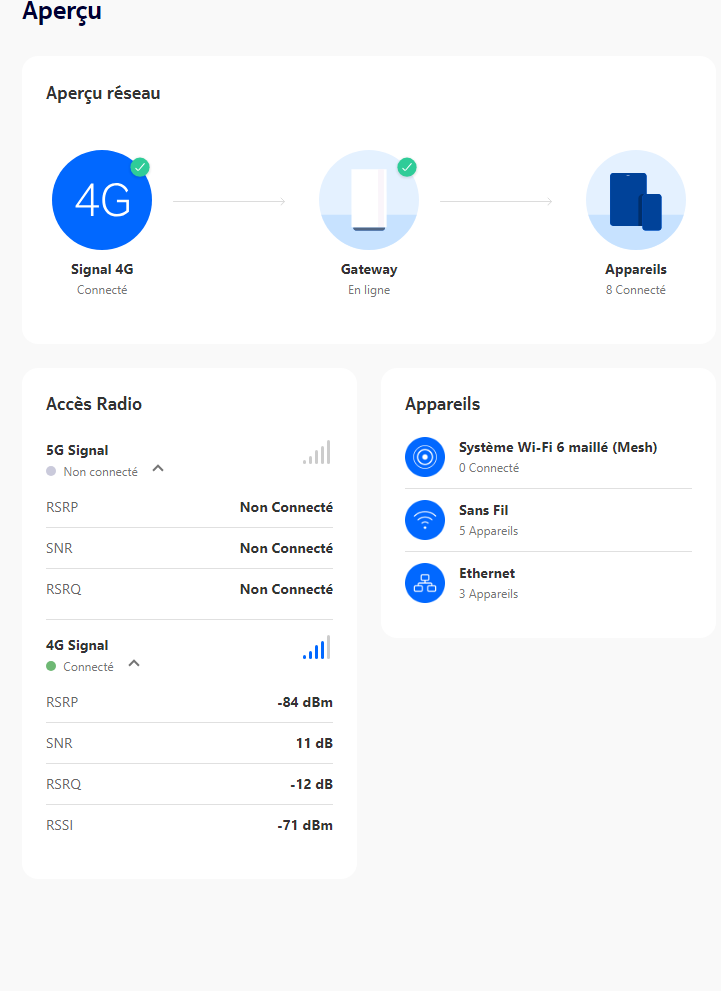721x991 pixels.
Task: Select the Signal 4G label
Action: tap(102, 269)
